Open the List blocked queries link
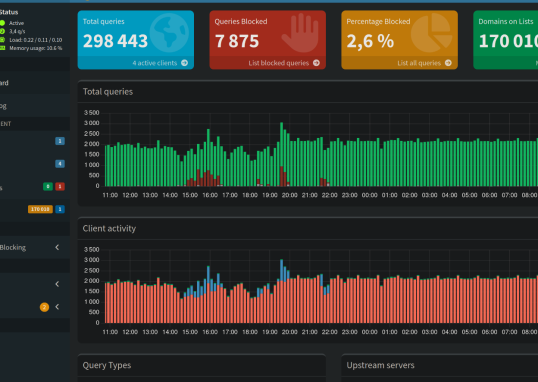Image resolution: width=538 pixels, height=382 pixels. (279, 63)
